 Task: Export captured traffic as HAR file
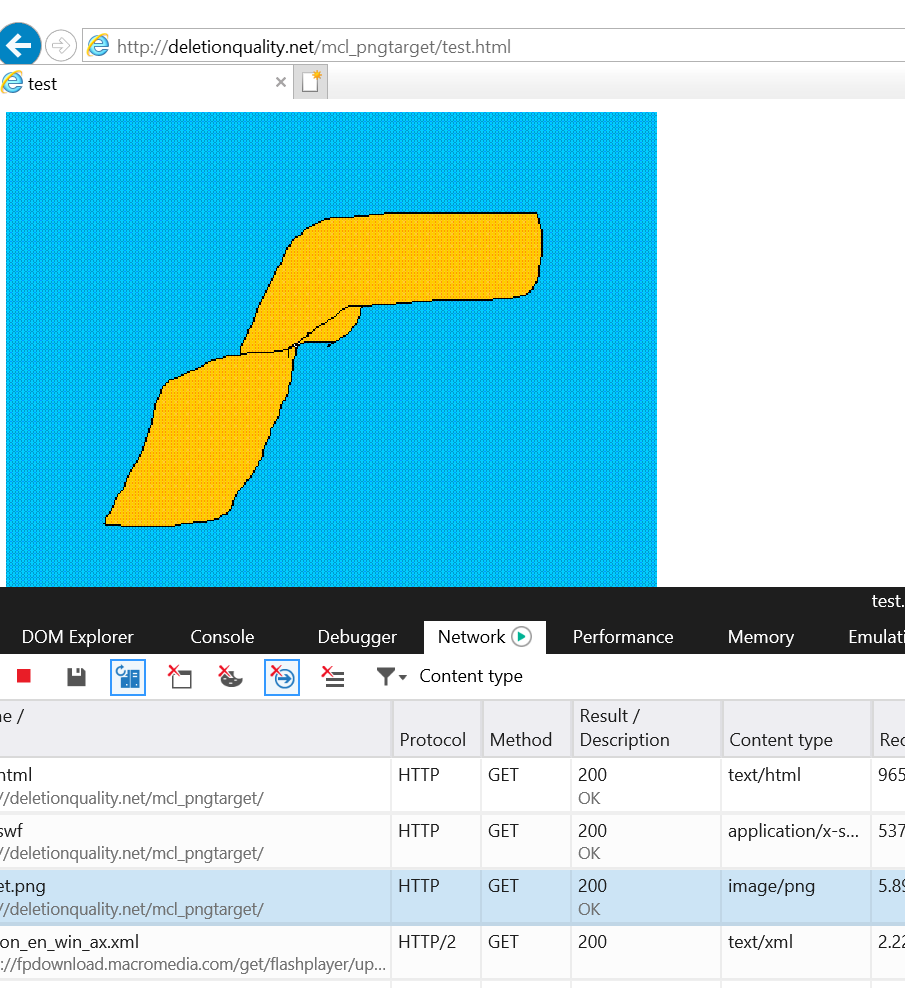click(x=75, y=677)
